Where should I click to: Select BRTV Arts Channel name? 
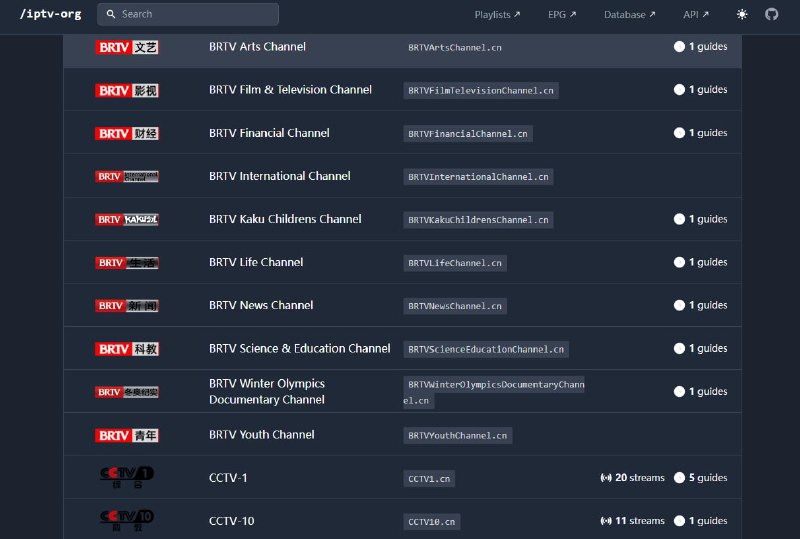(x=257, y=46)
